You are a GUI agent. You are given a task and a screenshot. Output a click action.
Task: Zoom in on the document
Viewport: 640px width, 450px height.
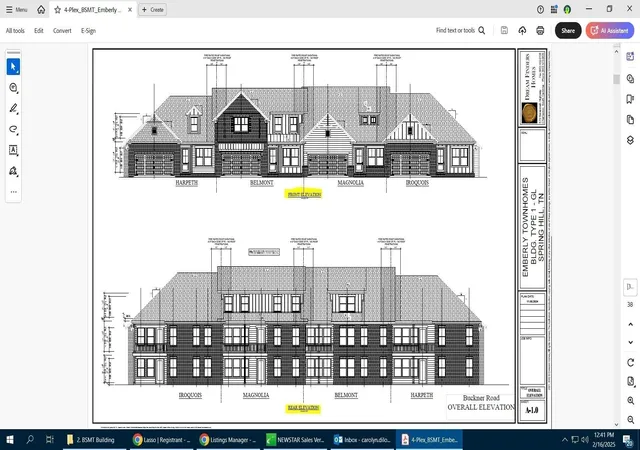pyautogui.click(x=630, y=401)
